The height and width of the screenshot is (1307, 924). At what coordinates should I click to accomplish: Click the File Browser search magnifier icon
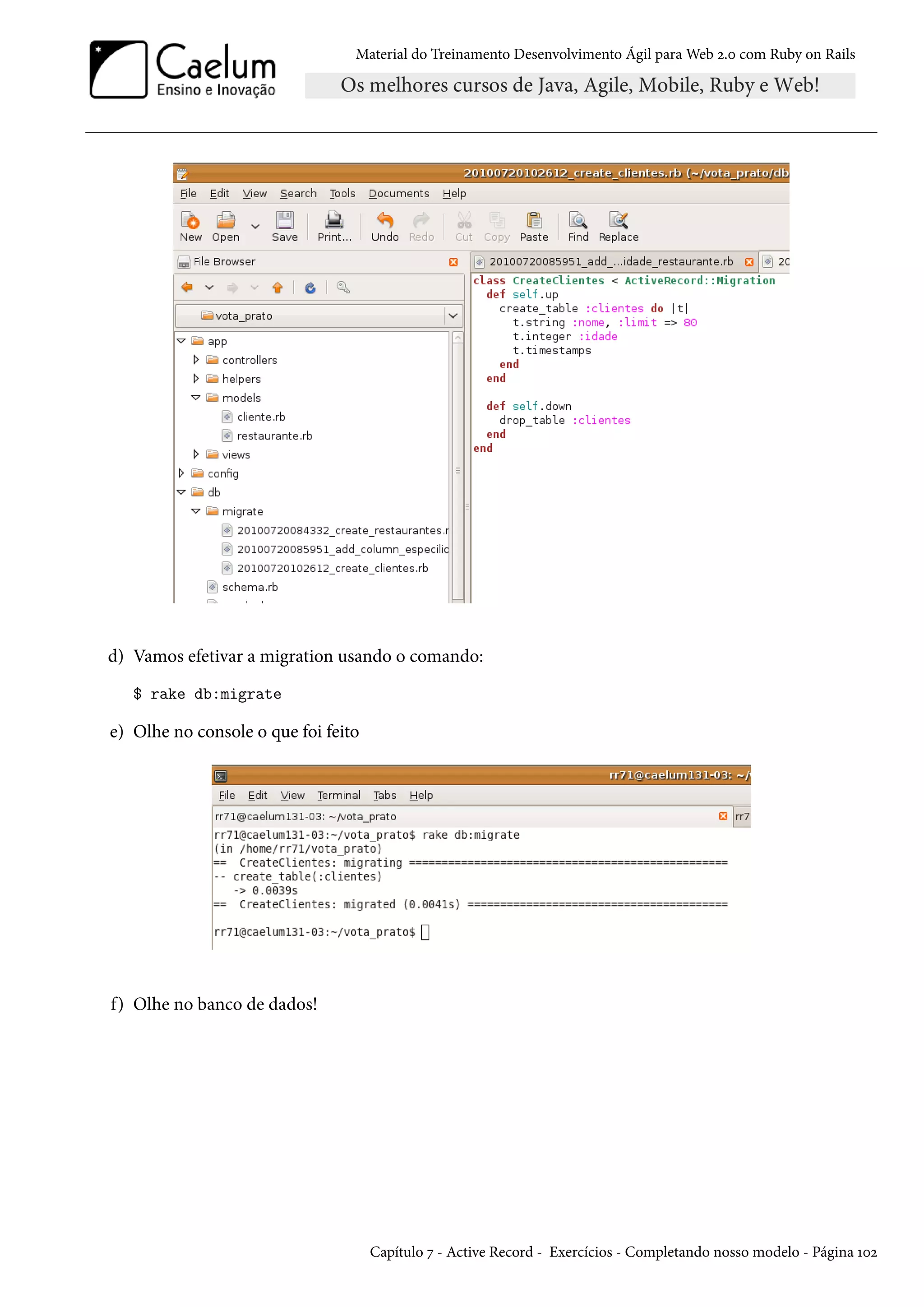[x=343, y=287]
